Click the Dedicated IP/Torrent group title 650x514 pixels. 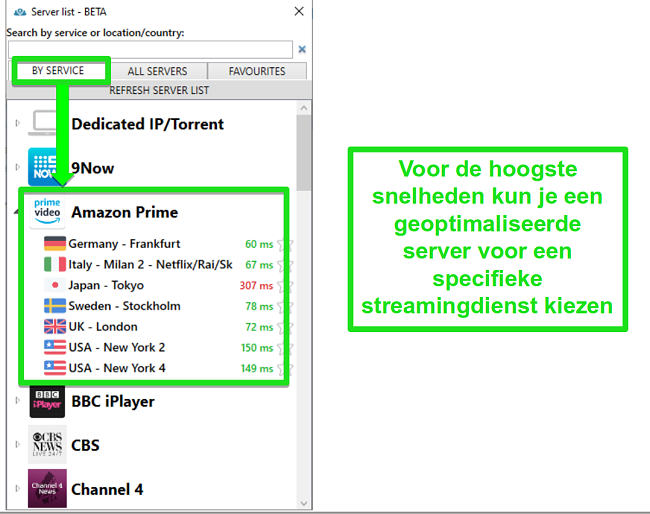[x=148, y=124]
